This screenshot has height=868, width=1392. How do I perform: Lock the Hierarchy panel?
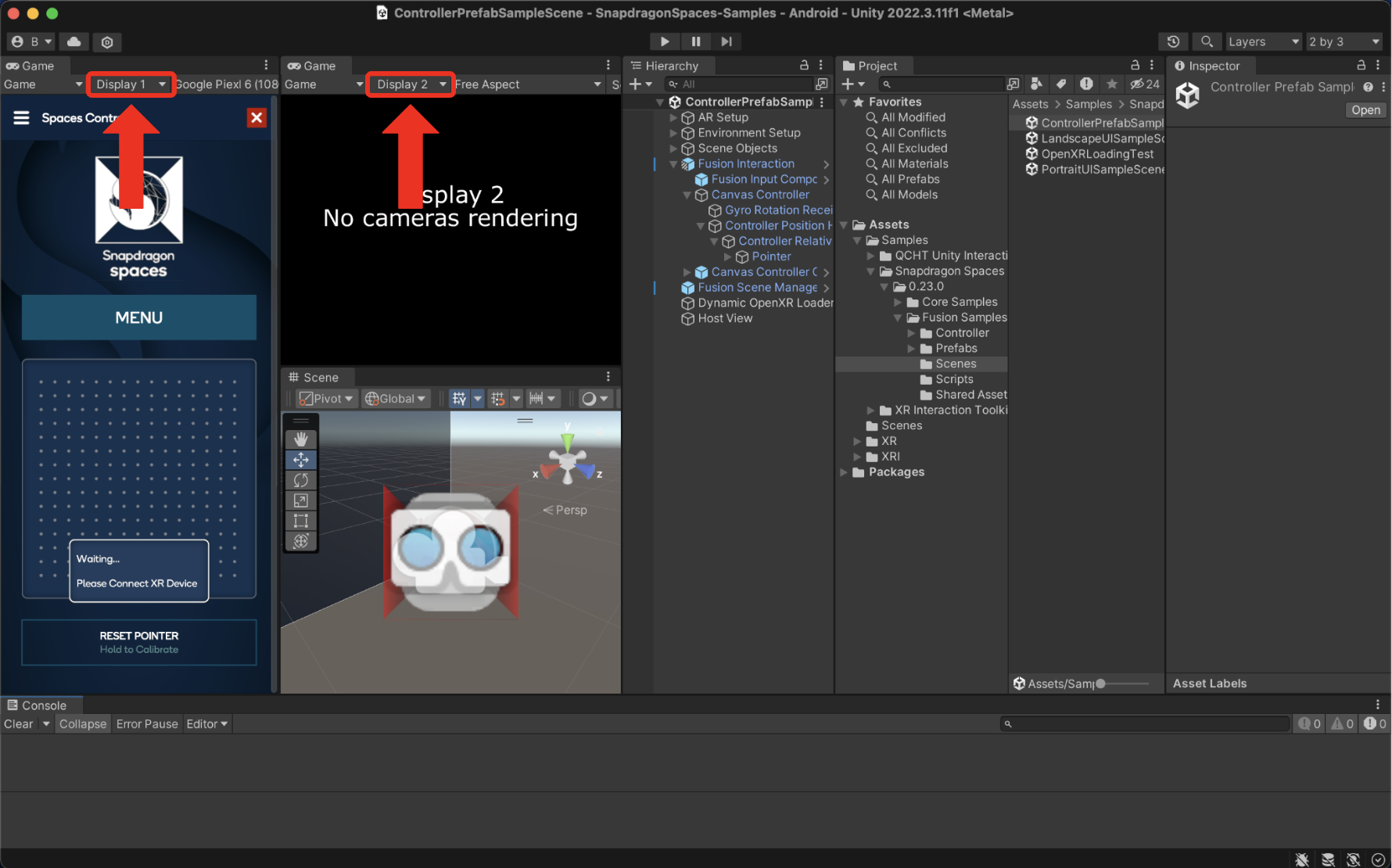tap(804, 65)
